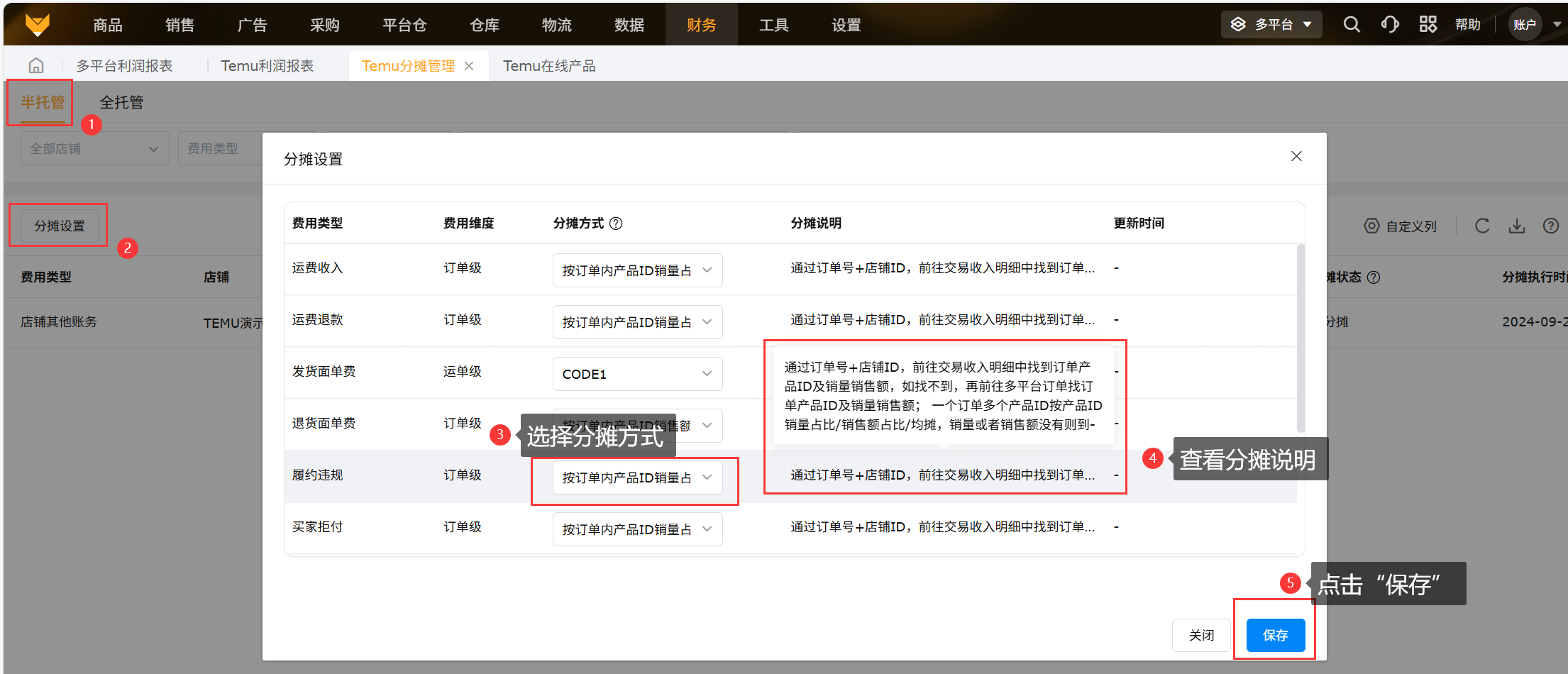This screenshot has width=1568, height=674.
Task: Click the 关闭 button
Action: tap(1201, 635)
